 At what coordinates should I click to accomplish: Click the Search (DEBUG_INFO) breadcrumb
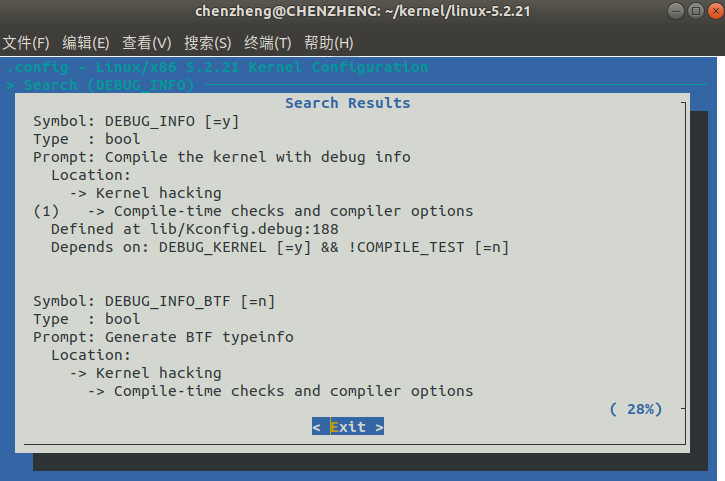(x=109, y=85)
